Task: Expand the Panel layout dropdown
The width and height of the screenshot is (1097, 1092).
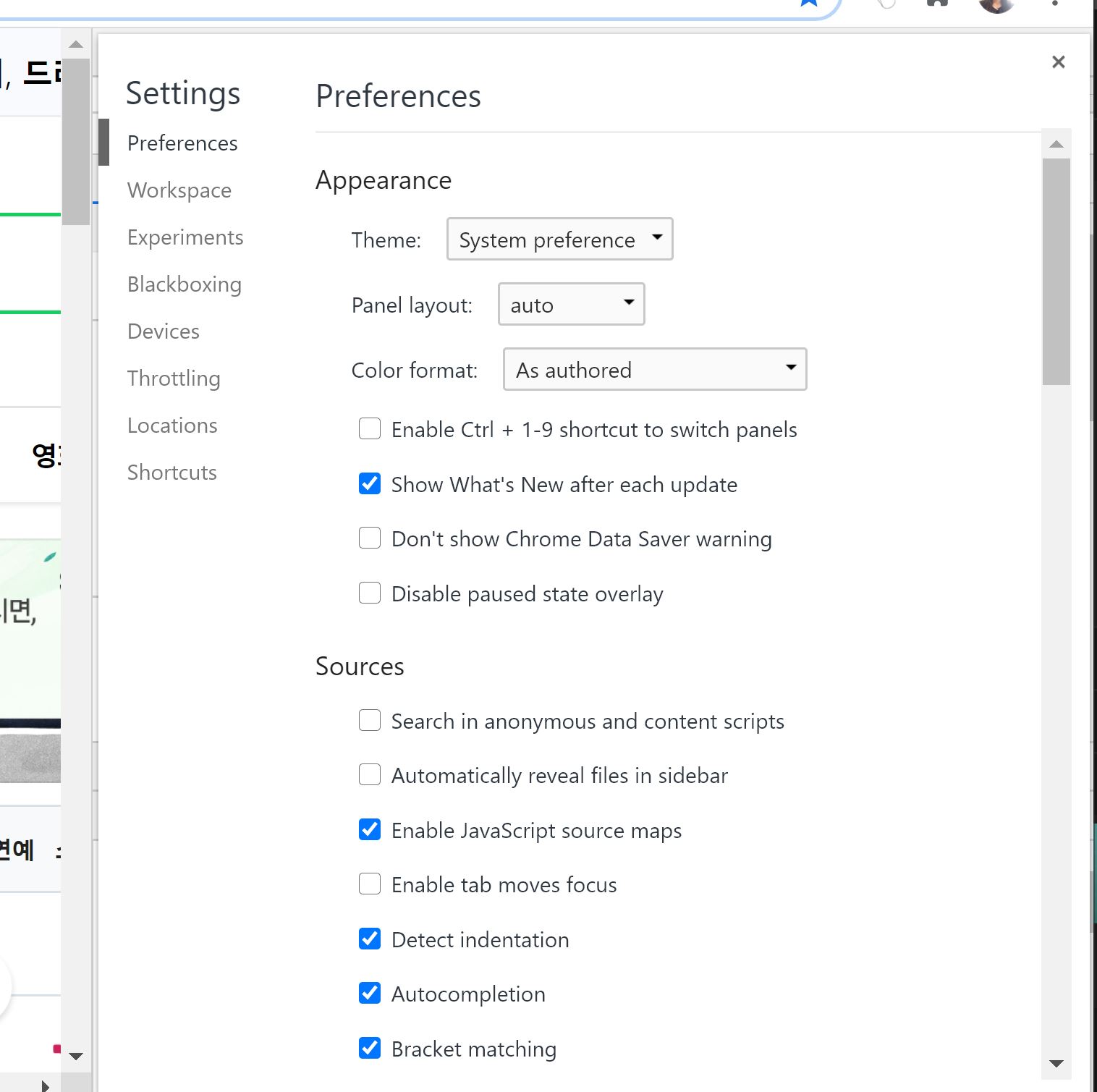Action: (x=571, y=304)
